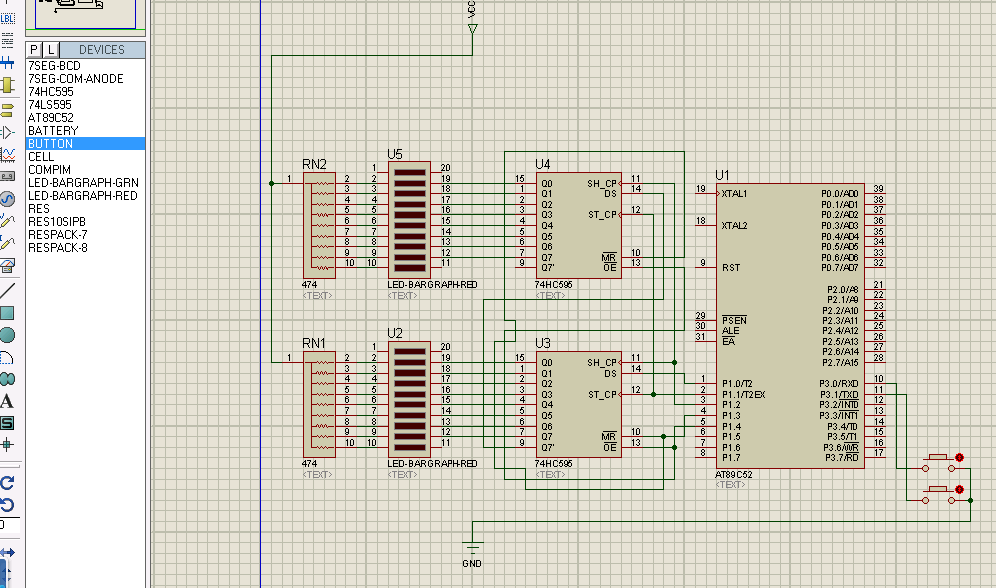Click the rotate anticlockwise icon
Image resolution: width=996 pixels, height=588 pixels.
[7, 505]
